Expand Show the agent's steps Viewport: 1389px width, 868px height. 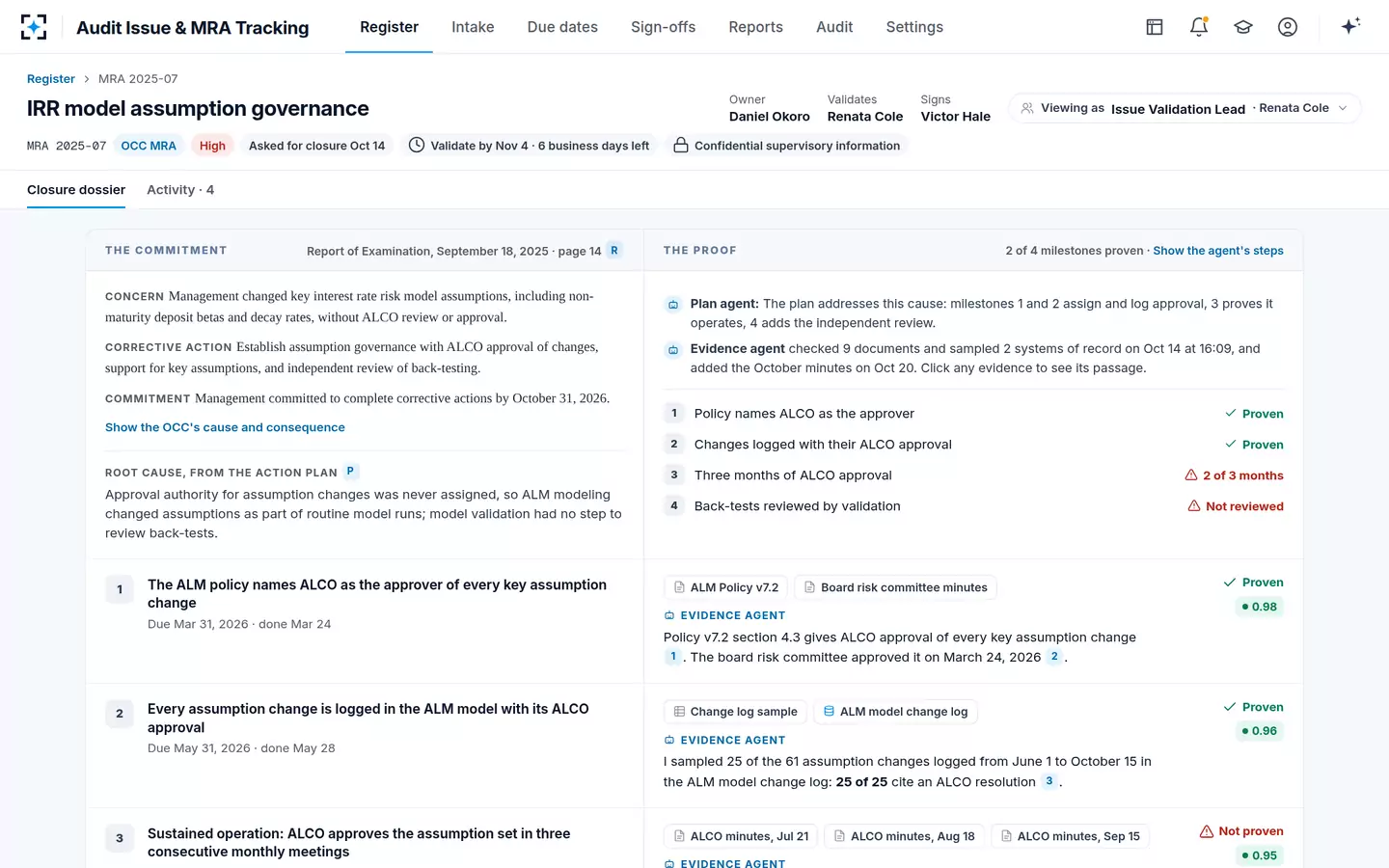pyautogui.click(x=1218, y=251)
